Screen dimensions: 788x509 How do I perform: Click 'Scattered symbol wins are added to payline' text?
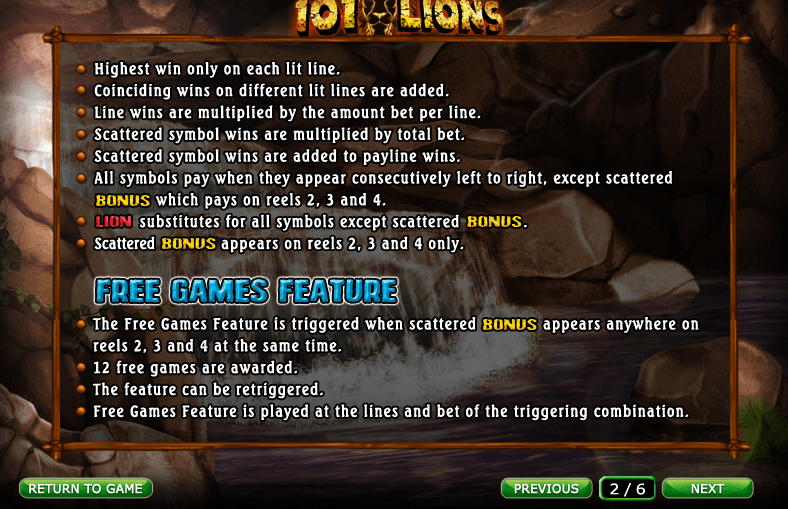click(x=277, y=156)
